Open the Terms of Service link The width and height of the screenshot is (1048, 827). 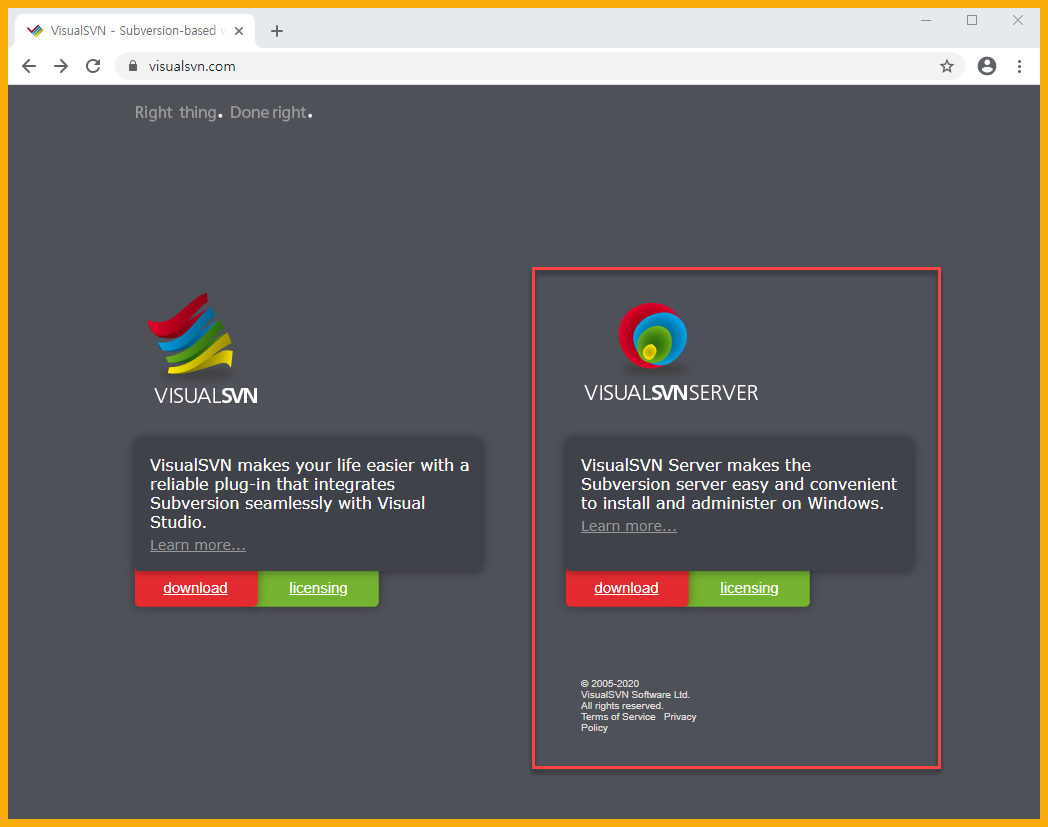(x=618, y=717)
